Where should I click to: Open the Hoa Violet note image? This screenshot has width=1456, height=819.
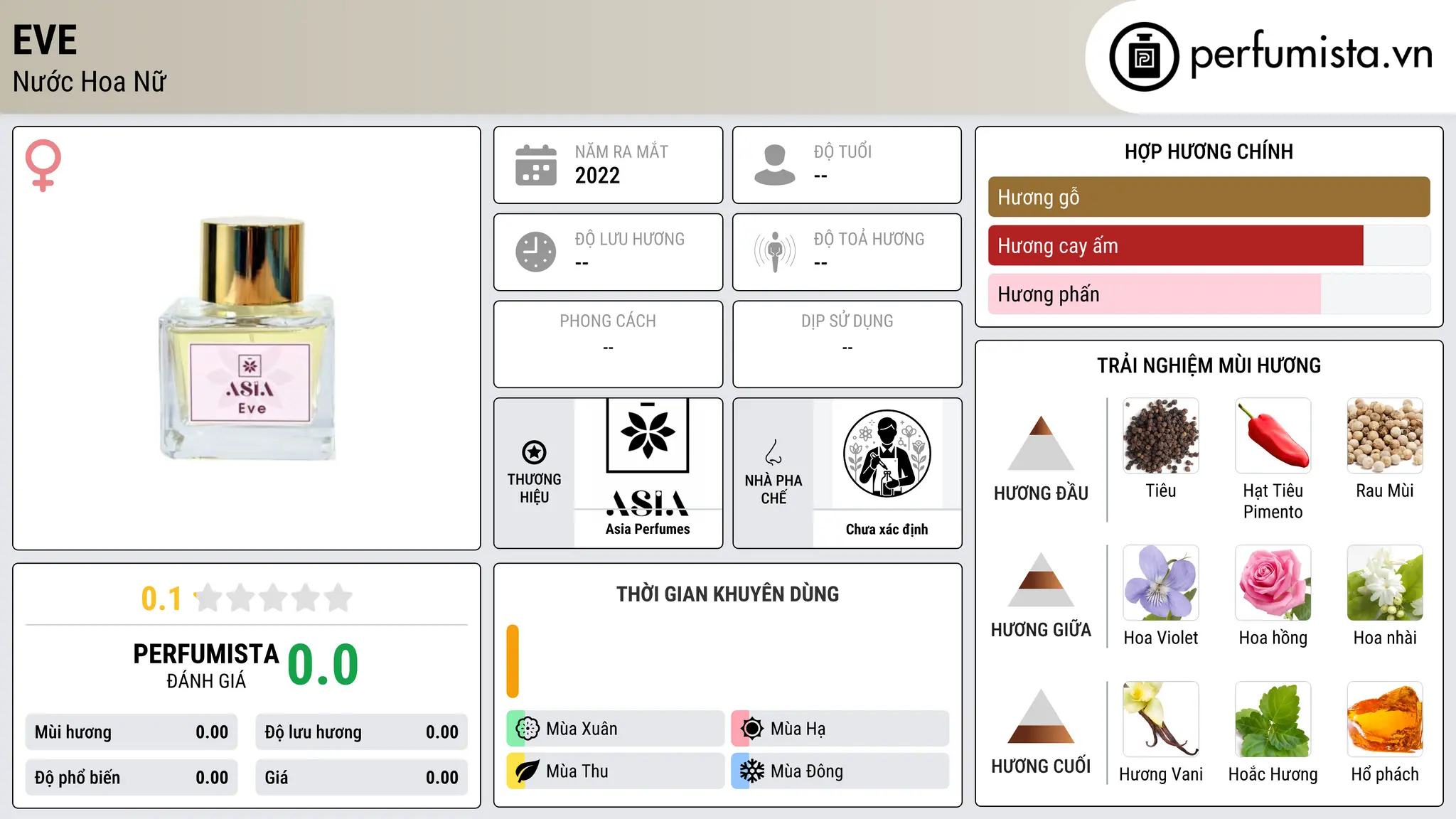click(x=1161, y=583)
